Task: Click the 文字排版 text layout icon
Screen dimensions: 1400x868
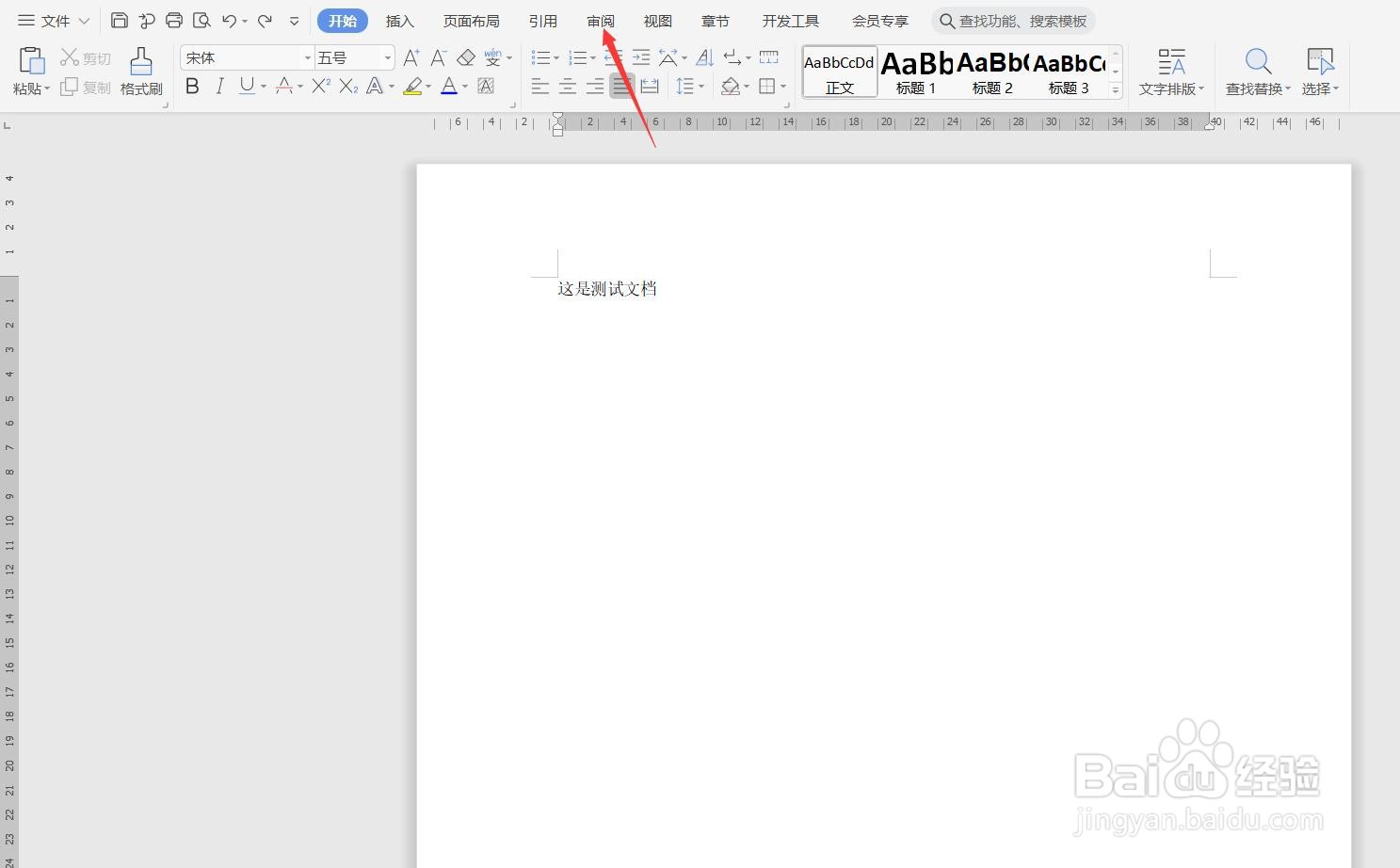Action: coord(1171,61)
